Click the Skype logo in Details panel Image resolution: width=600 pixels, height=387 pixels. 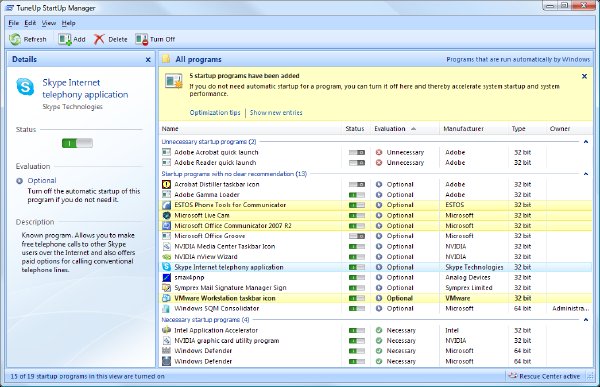(x=25, y=87)
